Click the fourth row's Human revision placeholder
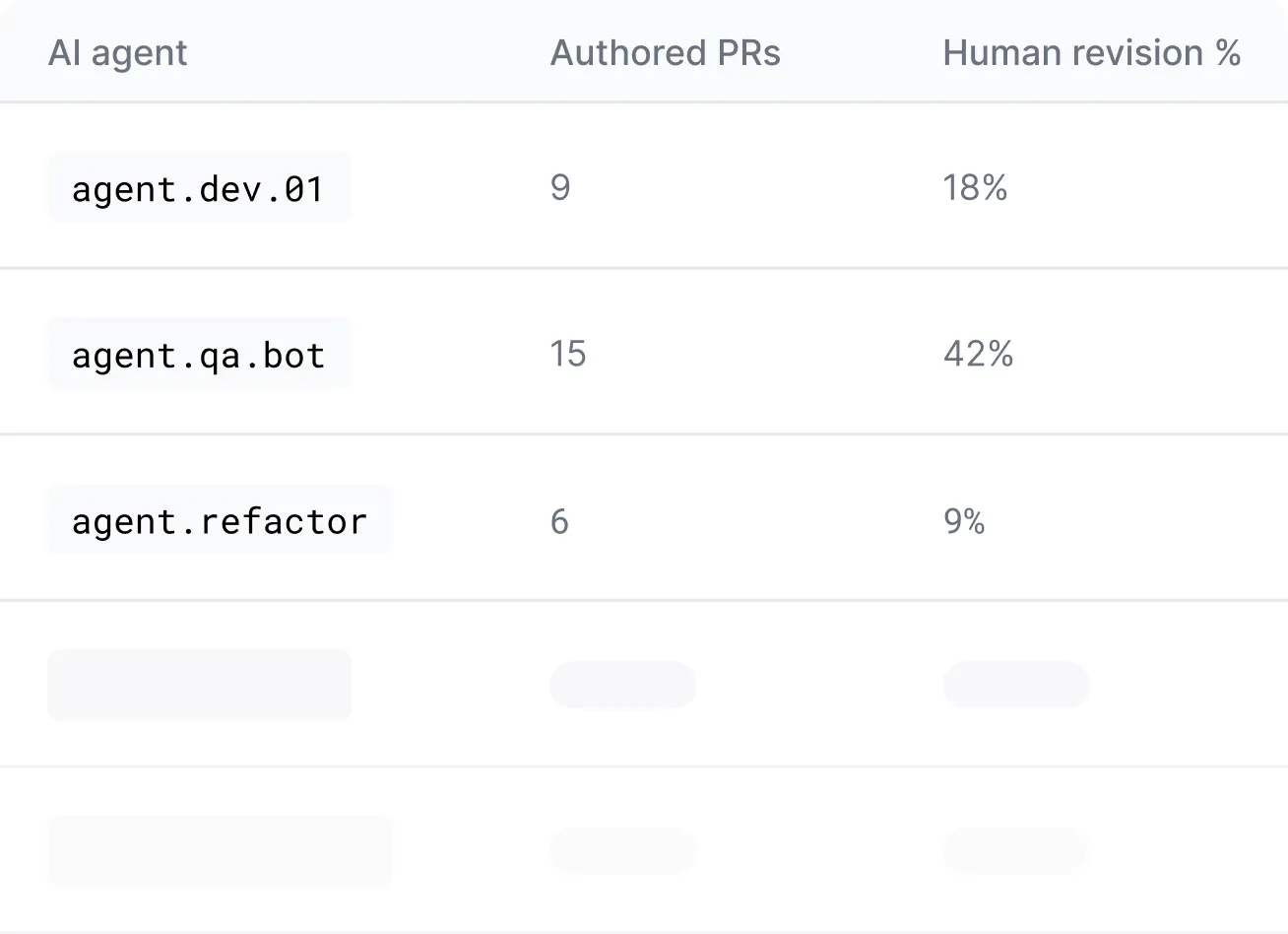Viewport: 1288px width, 934px height. pyautogui.click(x=1015, y=685)
